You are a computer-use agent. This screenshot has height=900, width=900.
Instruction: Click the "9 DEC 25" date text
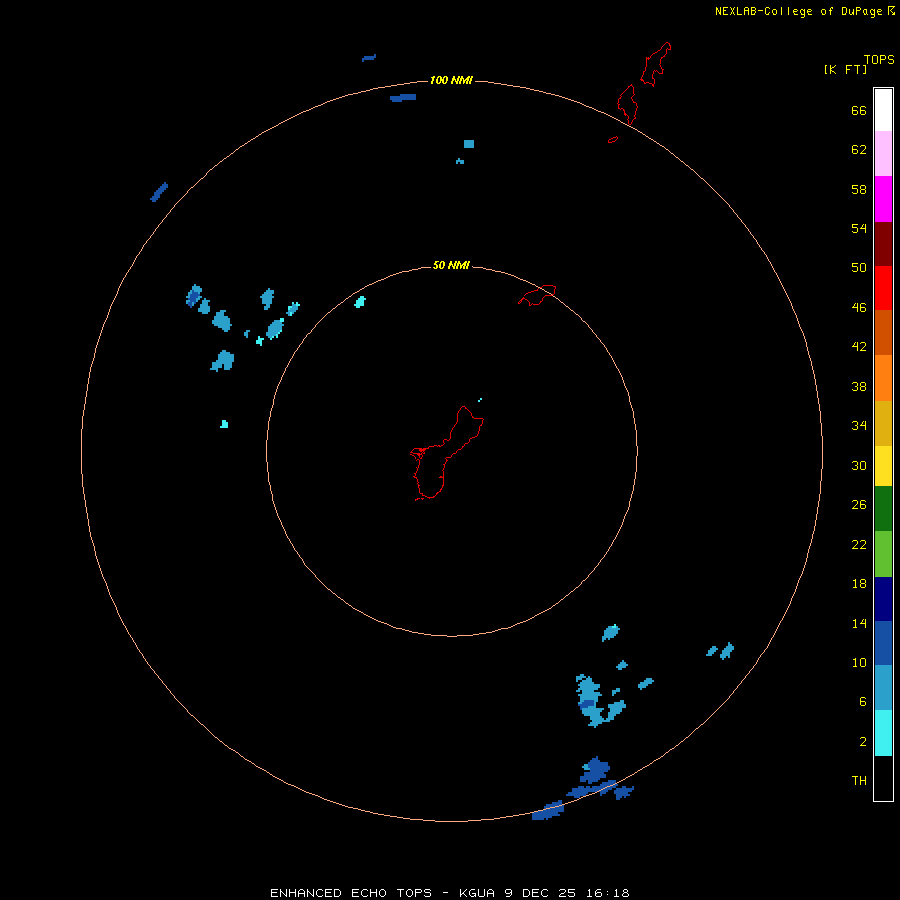point(540,893)
